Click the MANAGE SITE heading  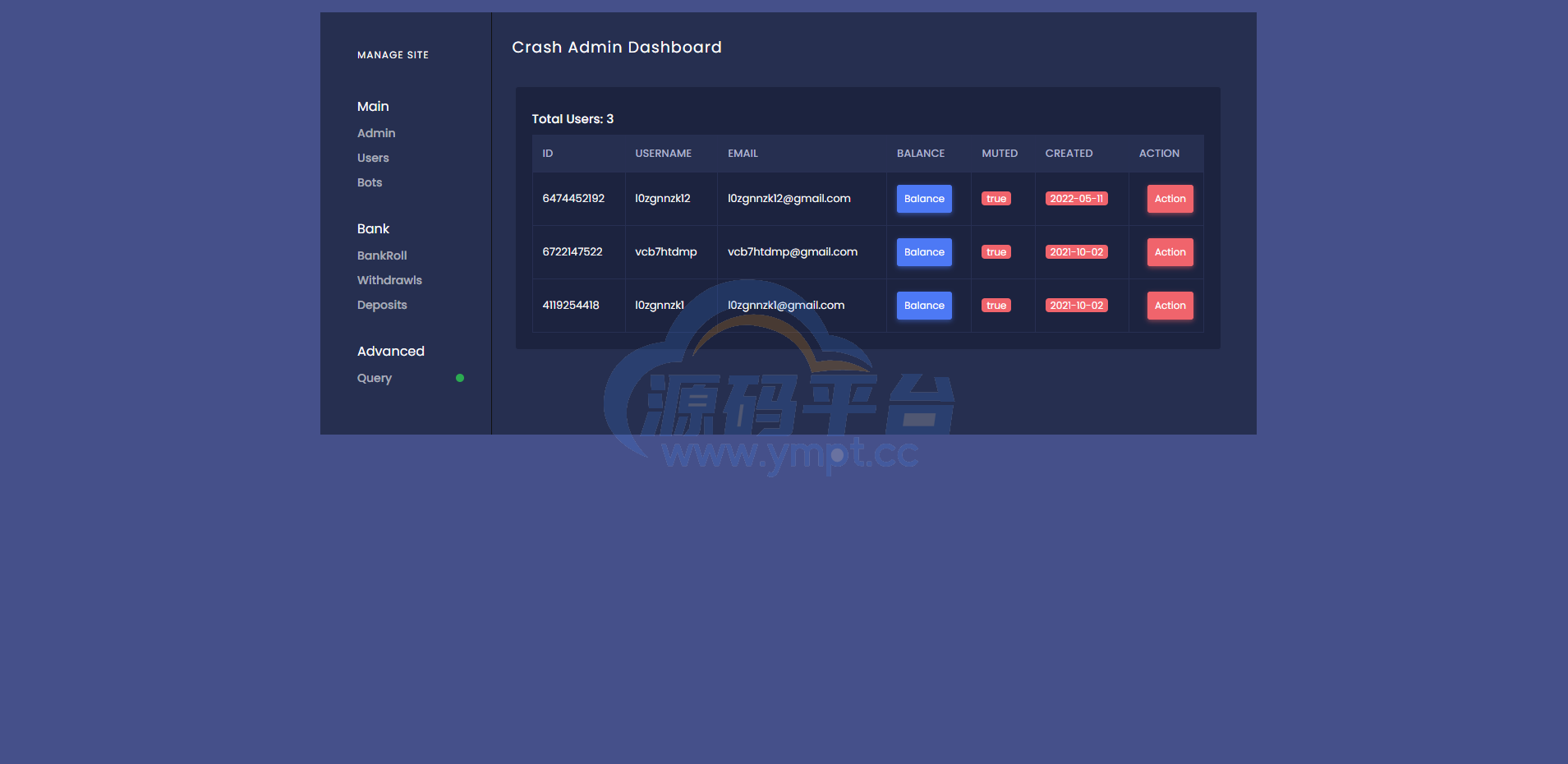pos(393,55)
